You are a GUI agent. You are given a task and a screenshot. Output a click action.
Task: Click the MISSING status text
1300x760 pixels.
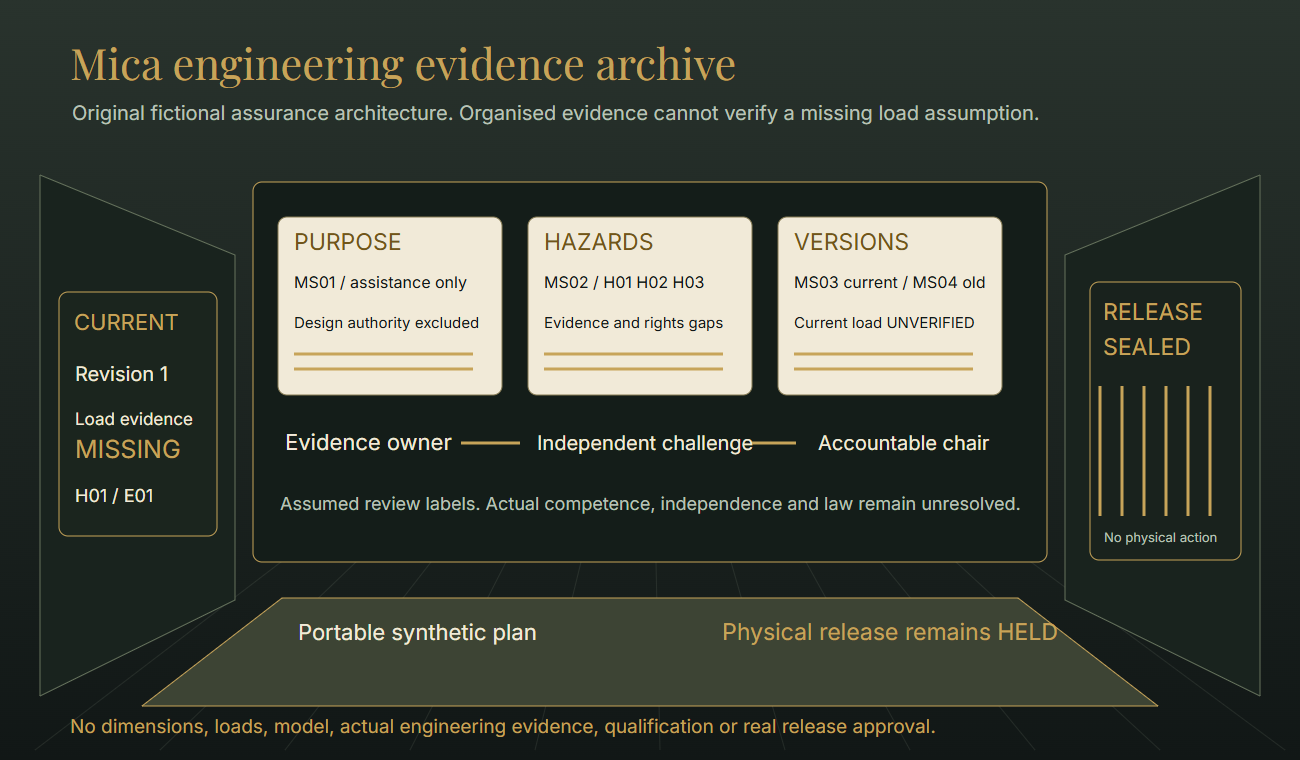(128, 449)
